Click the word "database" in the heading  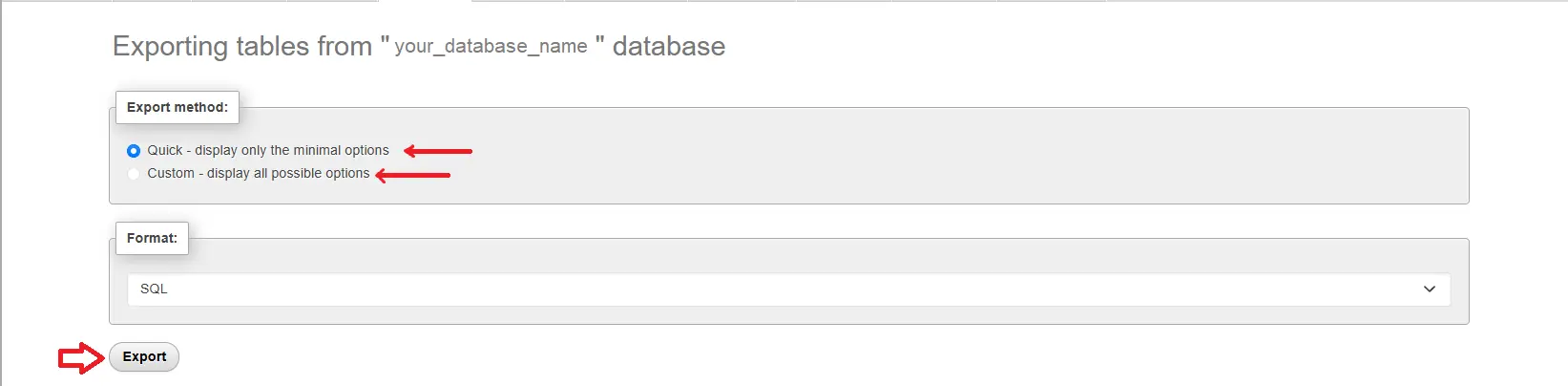click(668, 47)
